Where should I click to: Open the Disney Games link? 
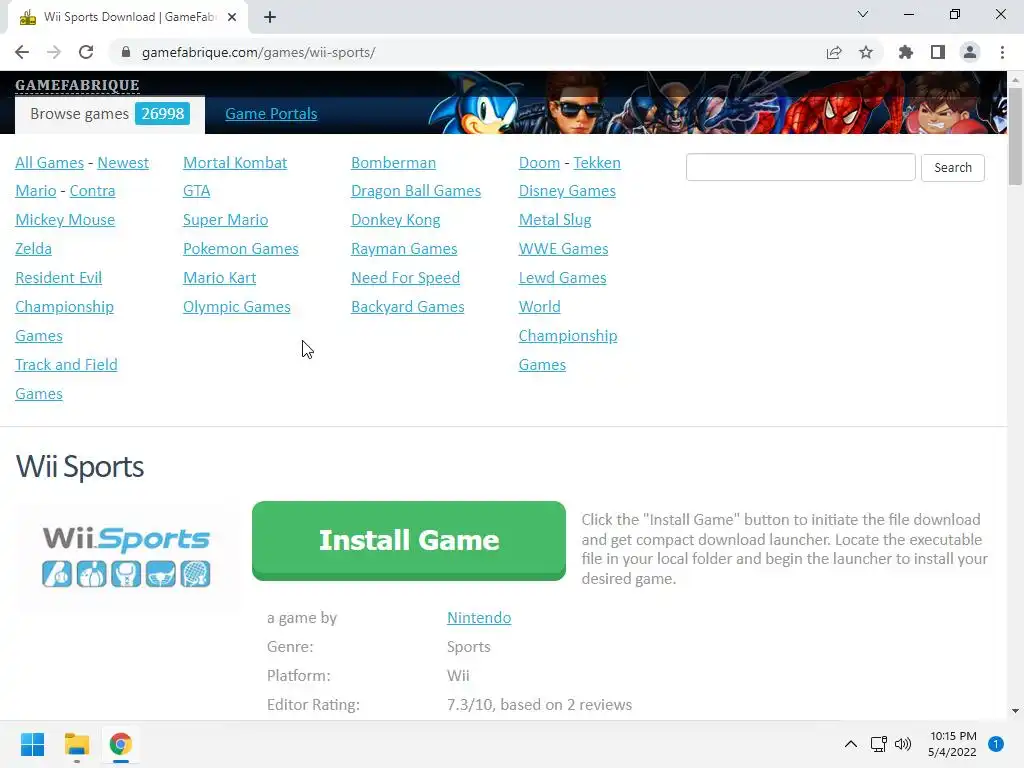(x=567, y=191)
